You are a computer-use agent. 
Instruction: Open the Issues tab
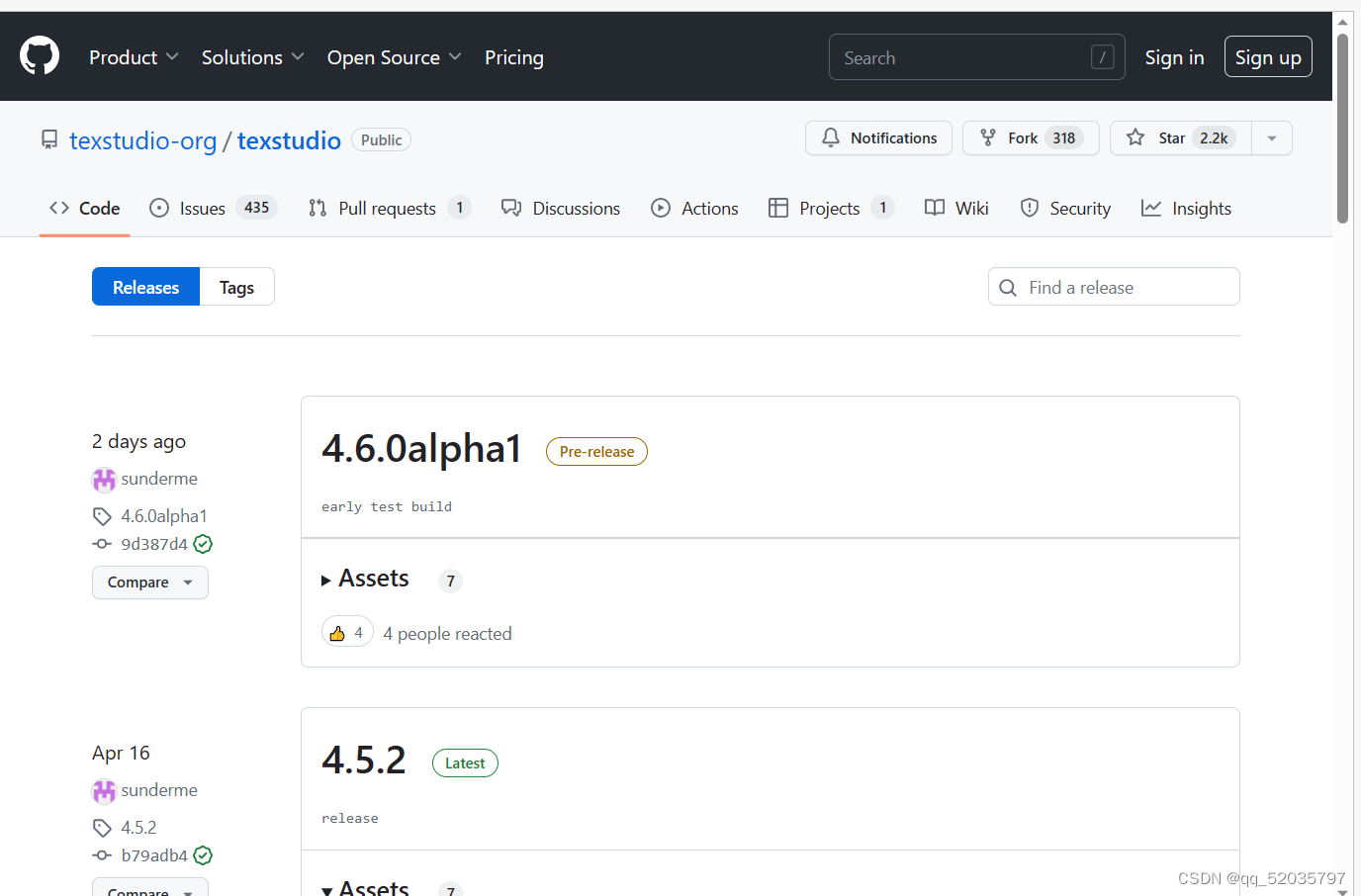[213, 208]
